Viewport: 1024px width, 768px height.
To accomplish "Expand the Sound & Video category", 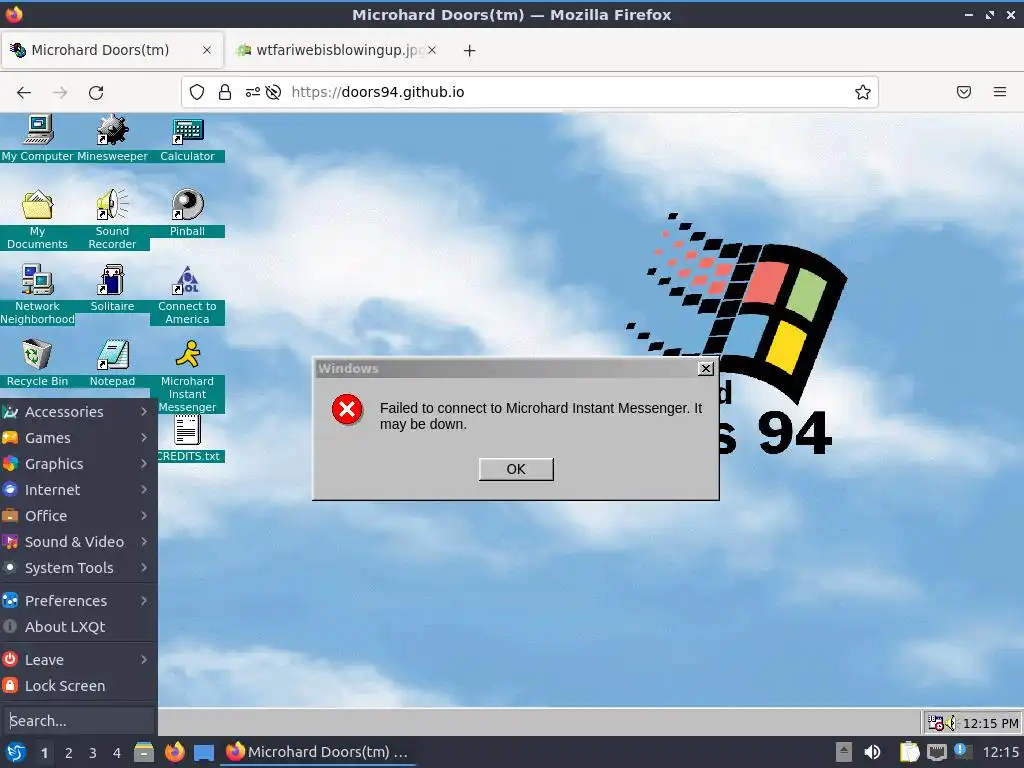I will click(78, 542).
